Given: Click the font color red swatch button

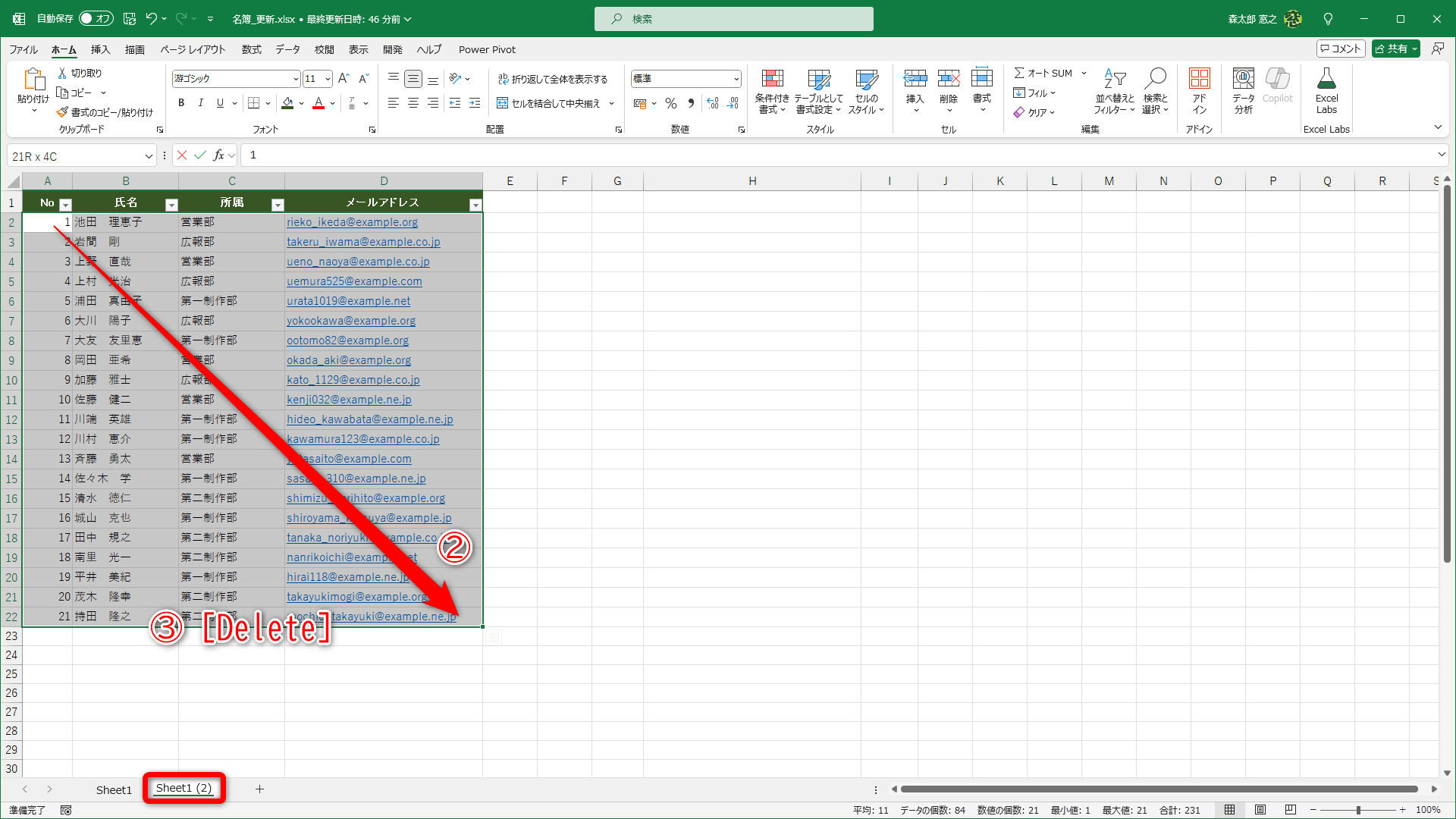Looking at the screenshot, I should tap(318, 103).
